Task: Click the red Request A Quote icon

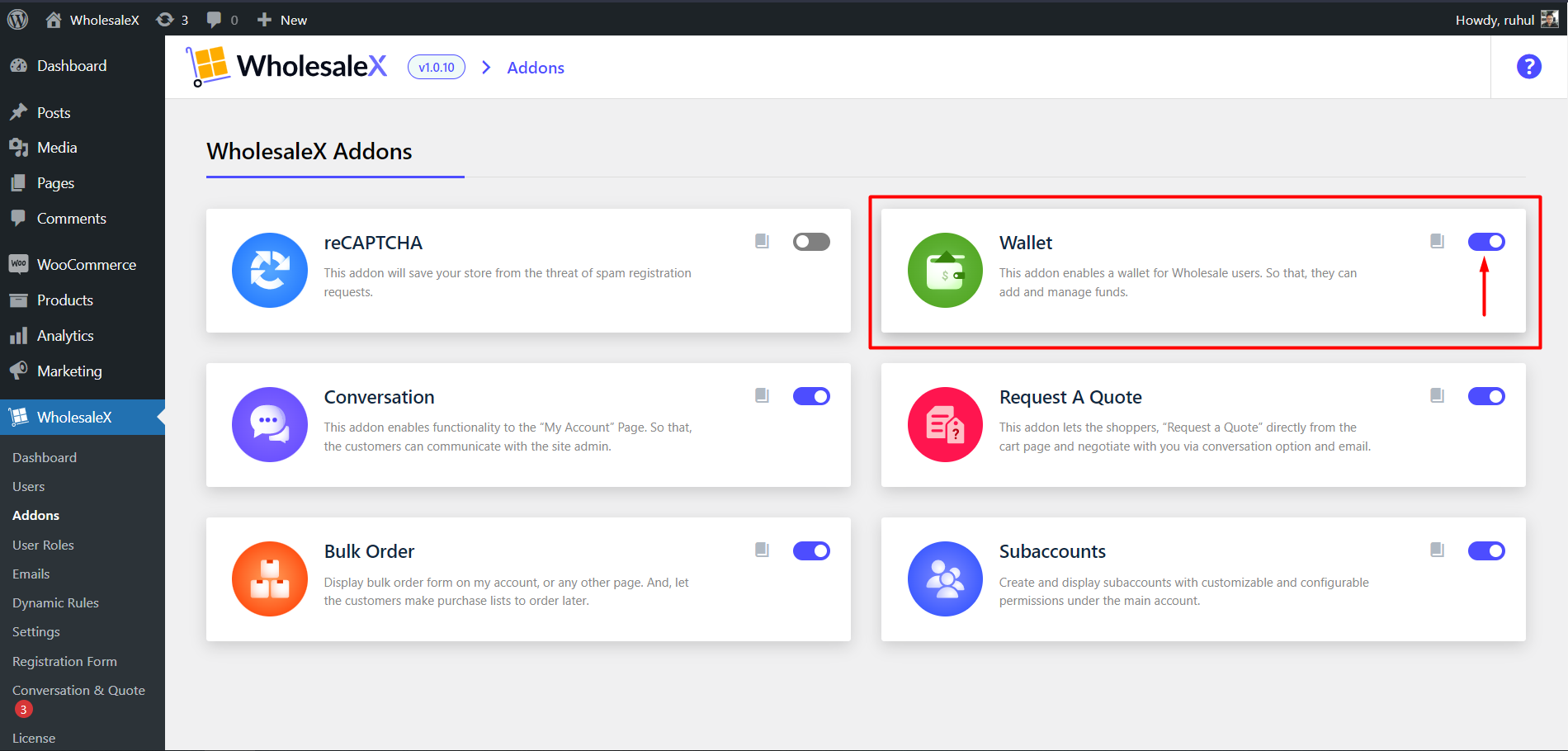Action: pos(945,425)
